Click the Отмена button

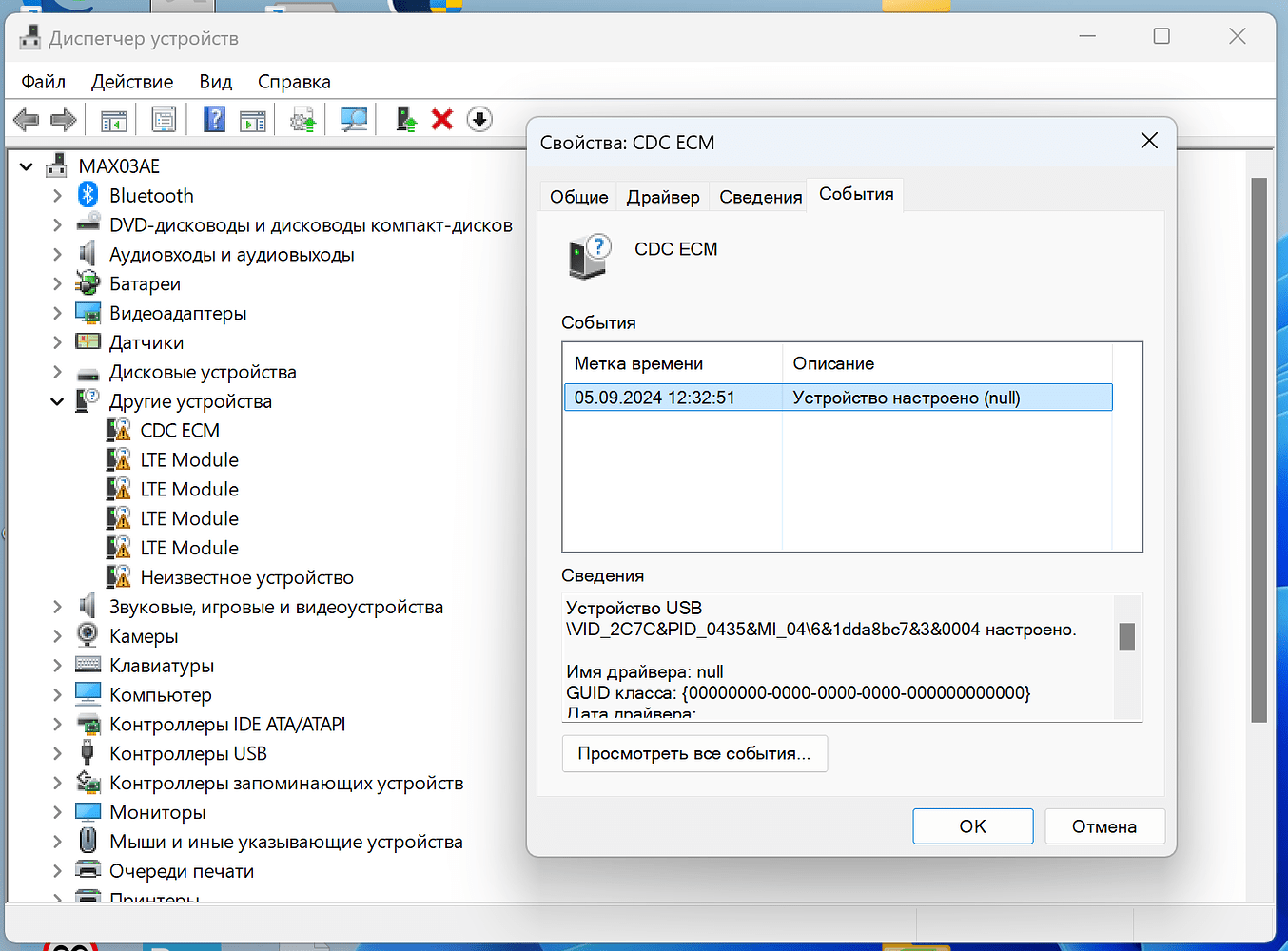(x=1104, y=826)
